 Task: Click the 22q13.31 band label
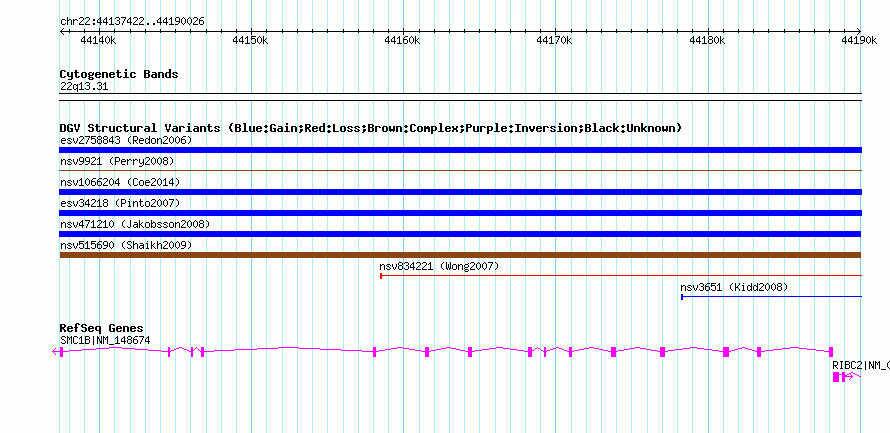click(x=84, y=87)
